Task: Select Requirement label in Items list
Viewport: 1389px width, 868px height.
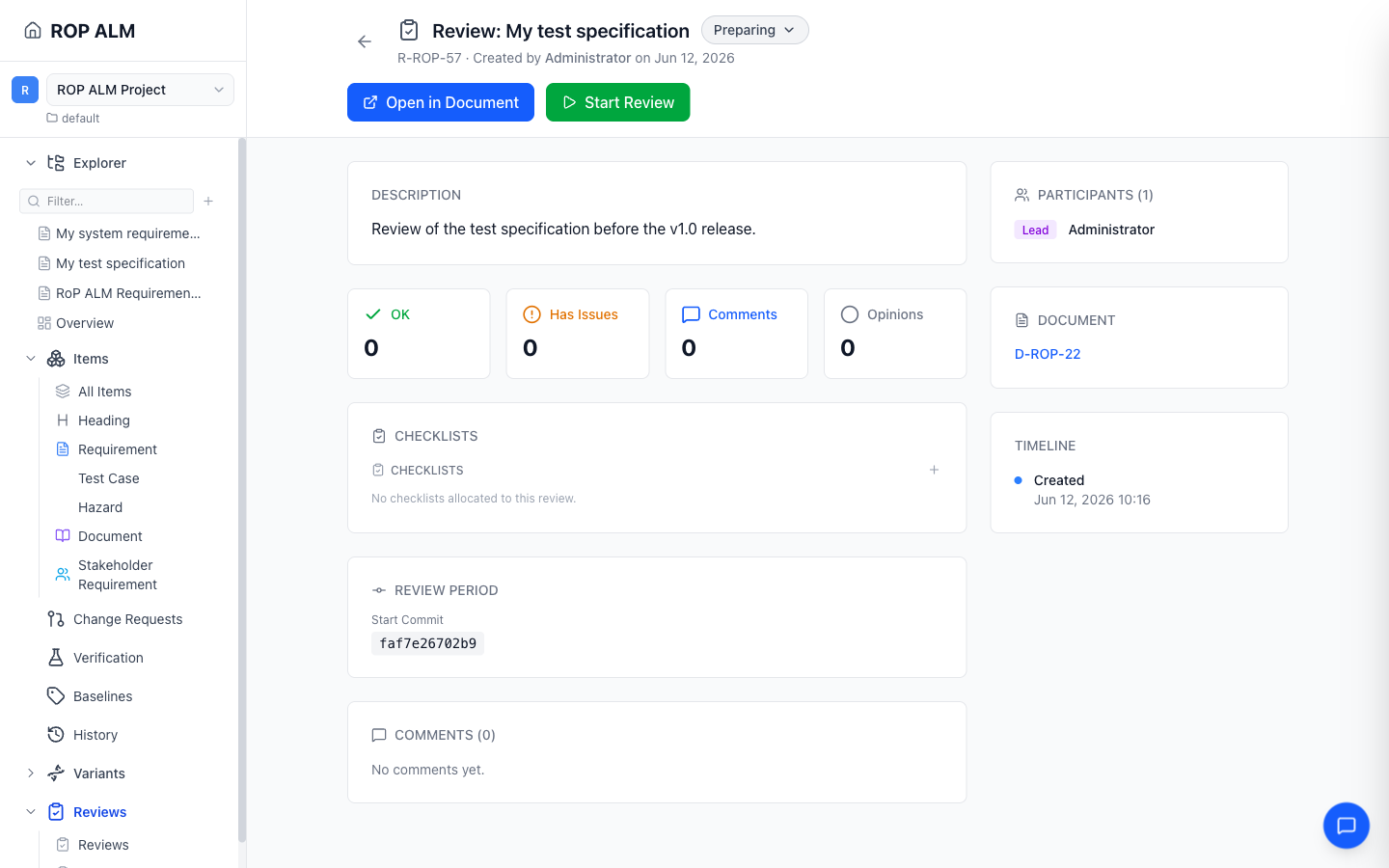Action: [x=118, y=449]
